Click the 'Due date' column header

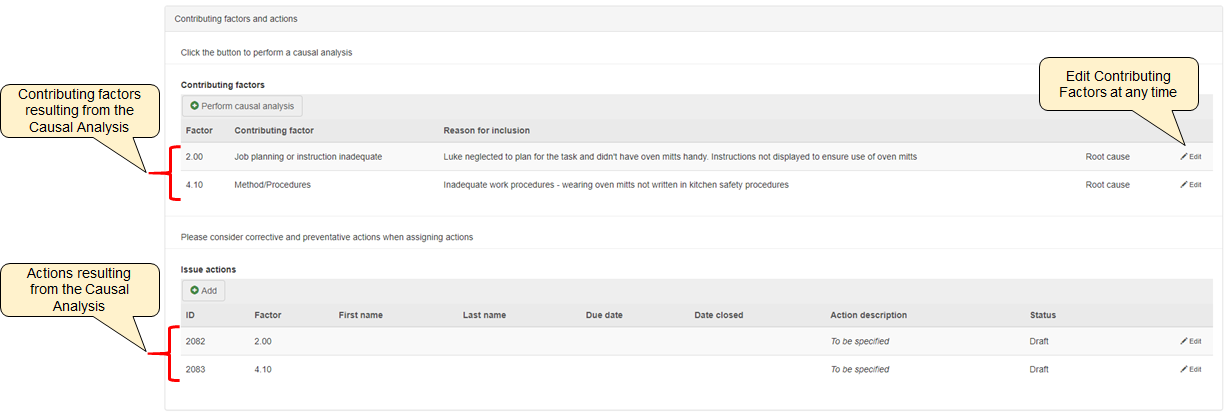pos(604,315)
